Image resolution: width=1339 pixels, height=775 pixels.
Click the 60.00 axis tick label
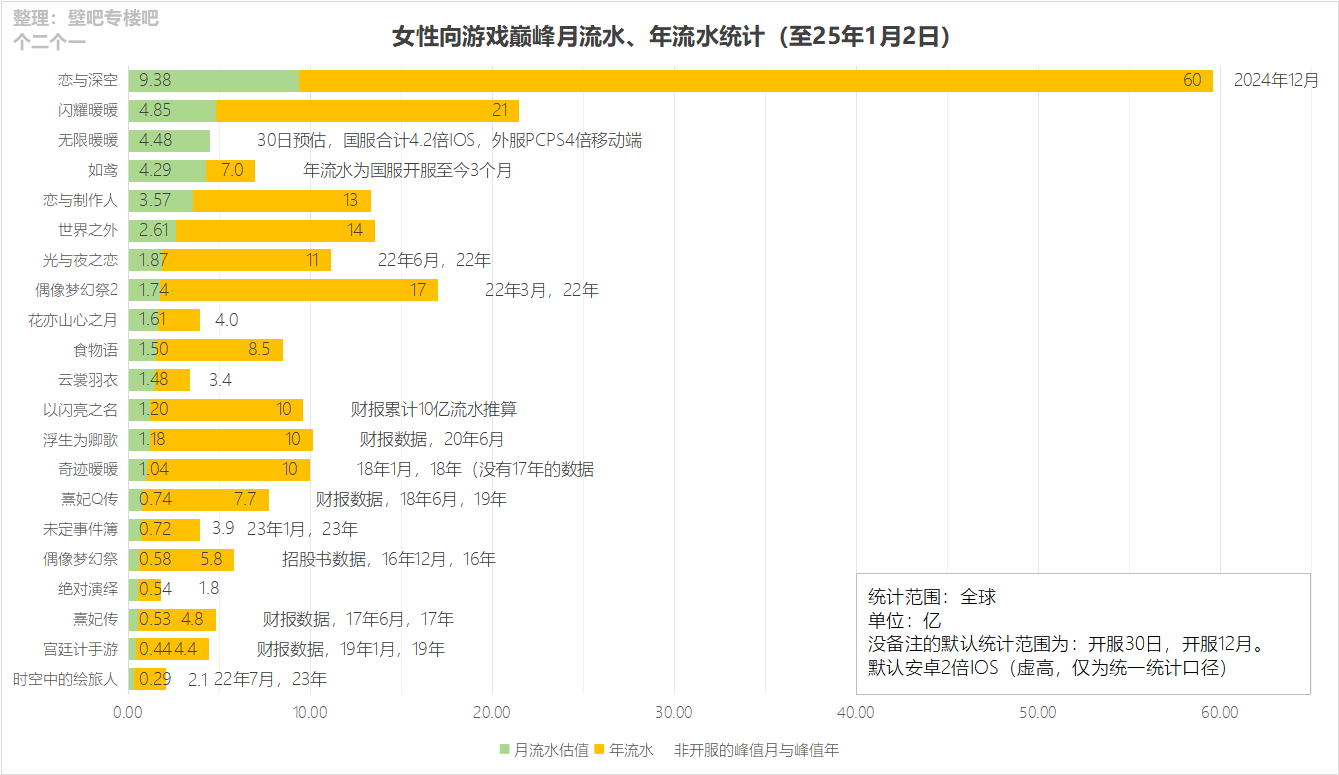point(1220,713)
